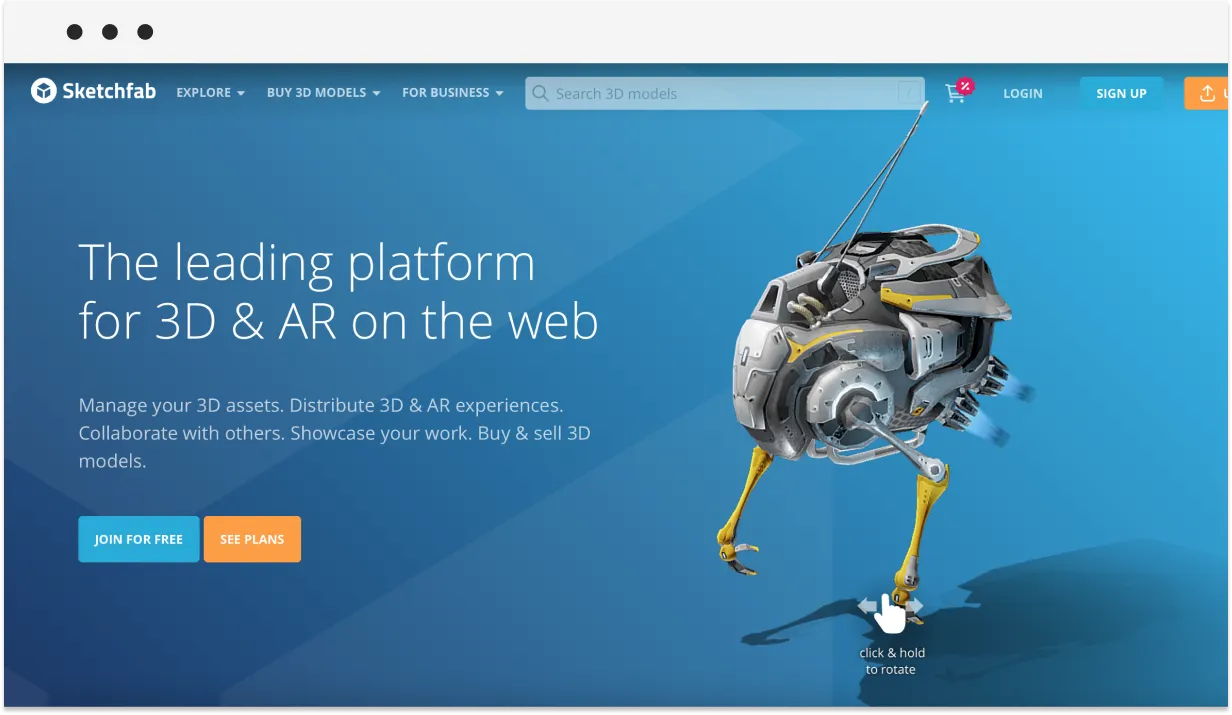Expand the For Business menu
Screen dimensions: 1232x715
452,93
